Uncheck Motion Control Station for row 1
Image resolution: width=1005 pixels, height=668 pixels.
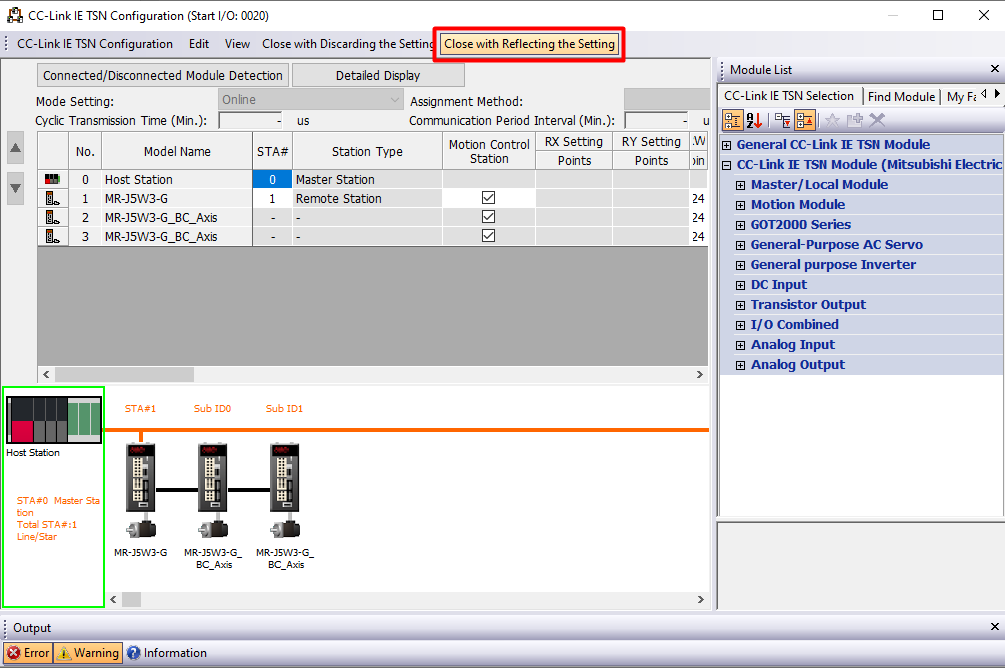488,198
